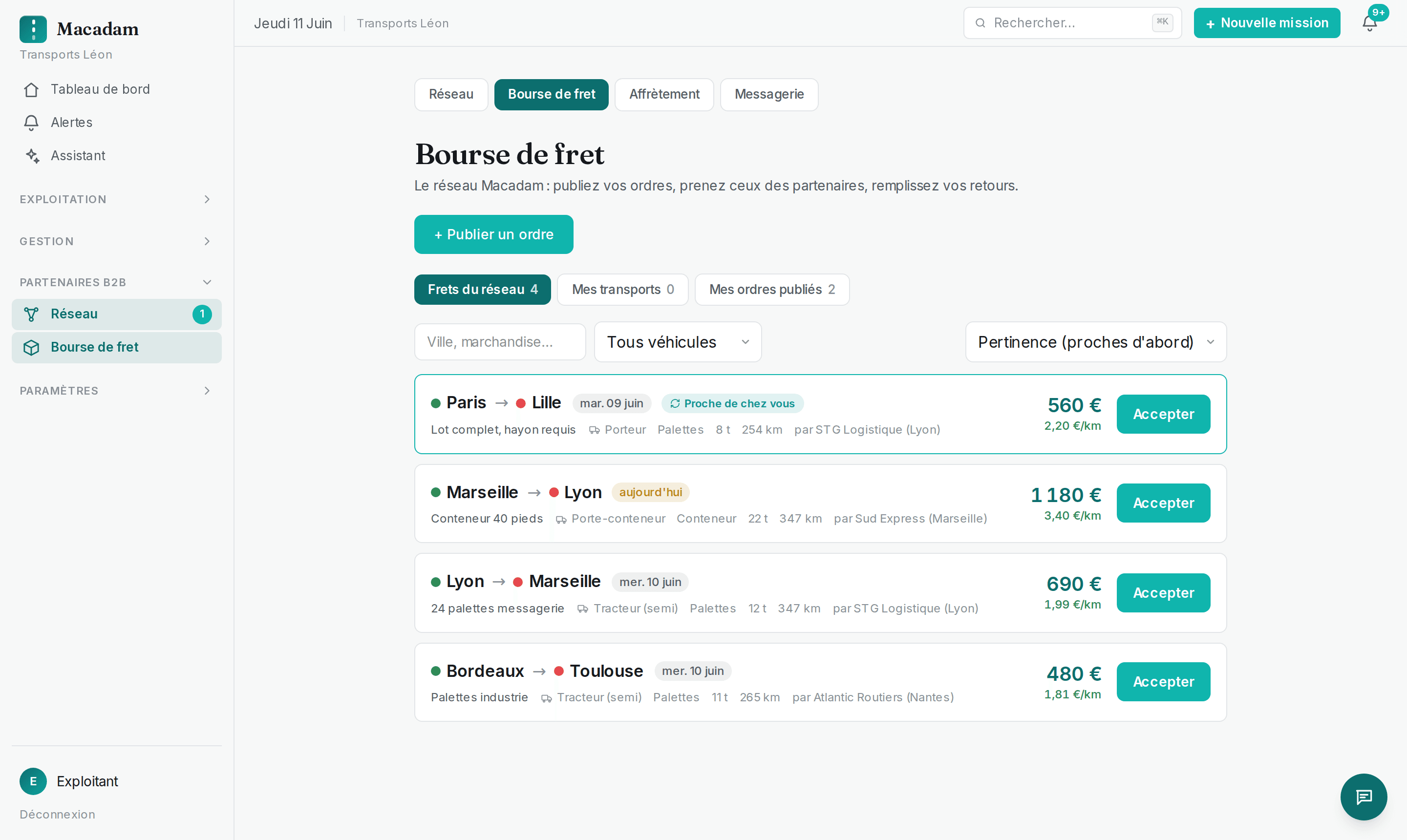Expand the PARAMÈTRES section

[x=117, y=391]
